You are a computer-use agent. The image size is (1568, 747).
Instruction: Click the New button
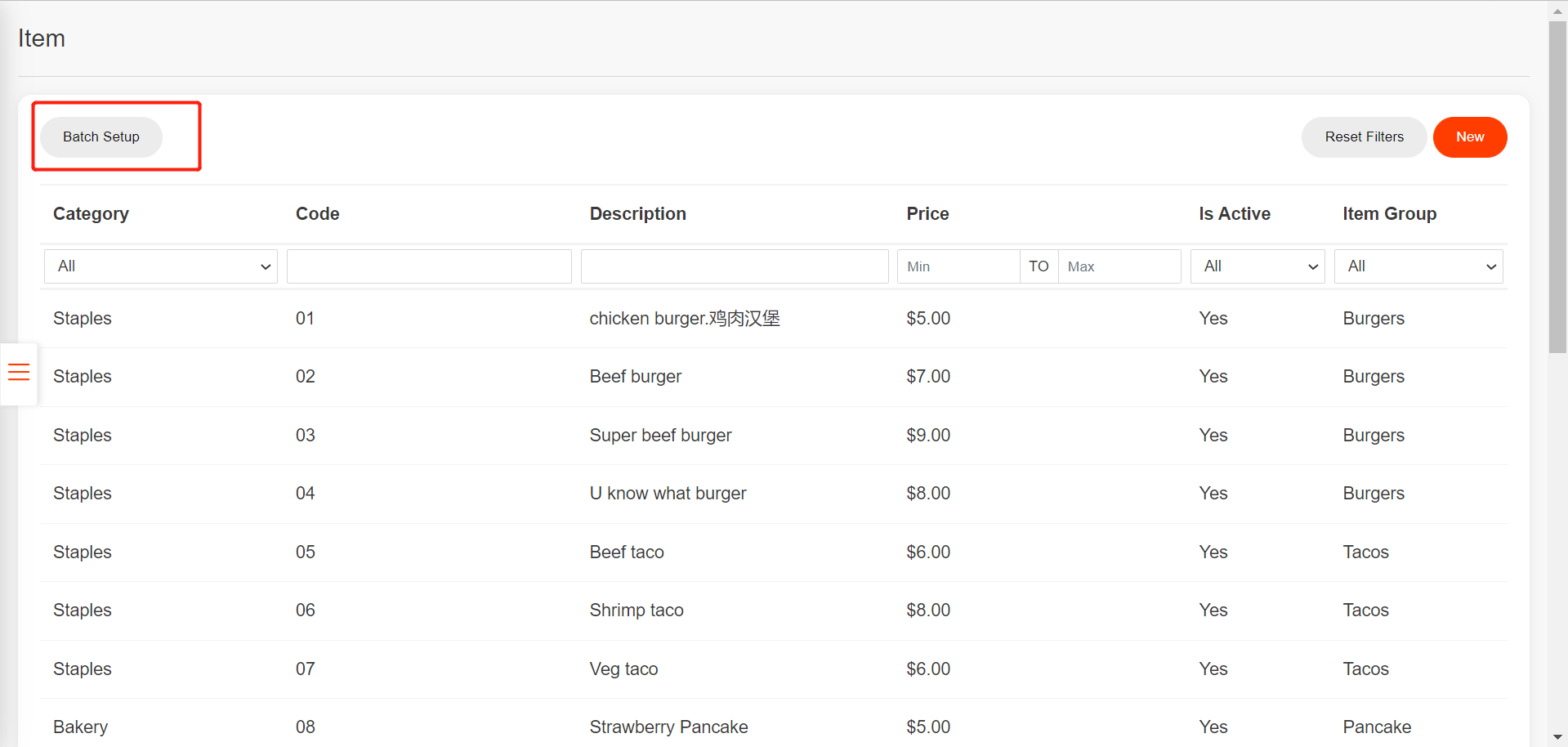pyautogui.click(x=1469, y=136)
